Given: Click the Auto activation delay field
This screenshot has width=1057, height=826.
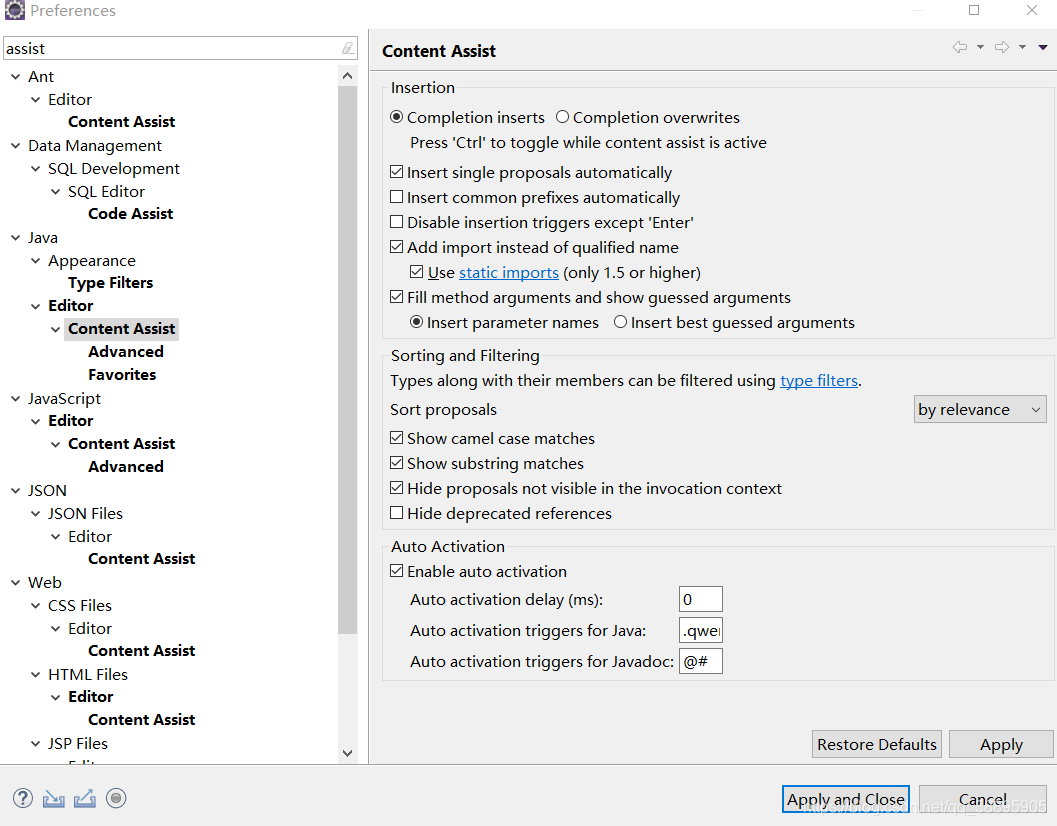Looking at the screenshot, I should click(x=700, y=599).
